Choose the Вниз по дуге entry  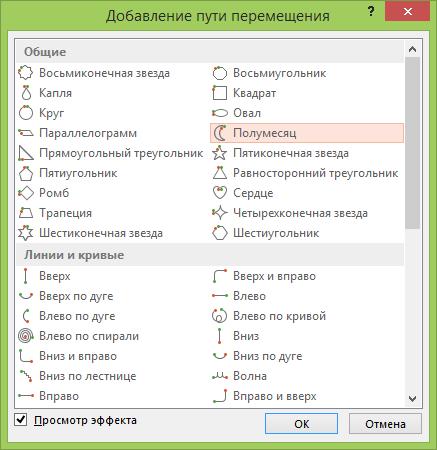click(x=268, y=356)
